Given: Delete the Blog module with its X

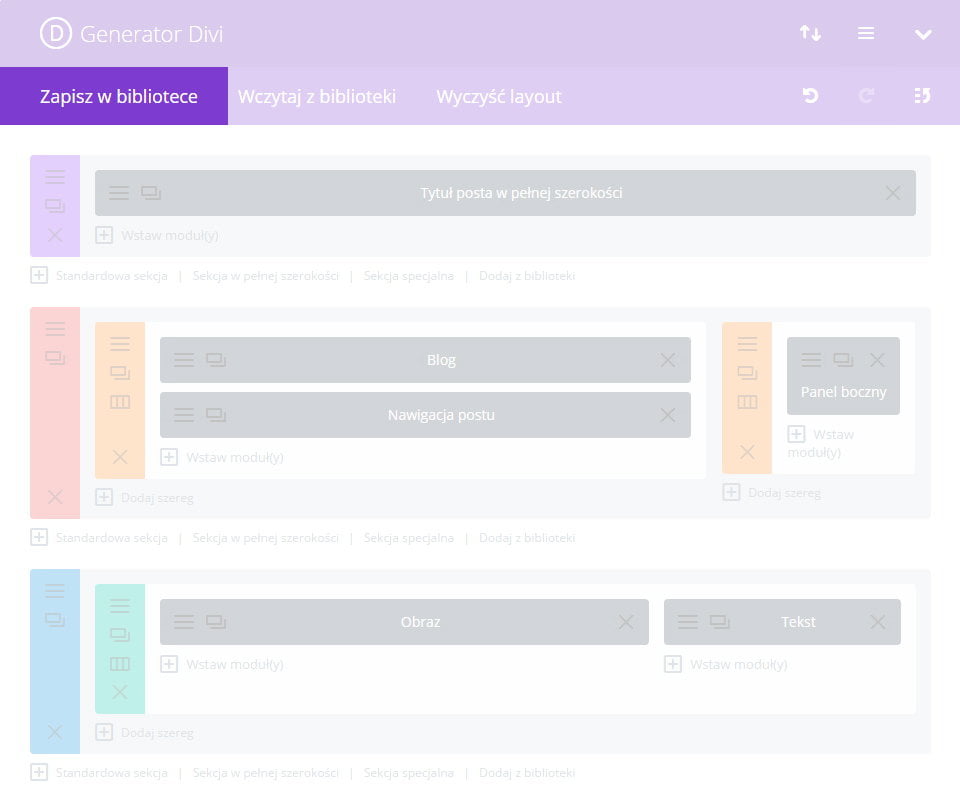Looking at the screenshot, I should pyautogui.click(x=668, y=360).
